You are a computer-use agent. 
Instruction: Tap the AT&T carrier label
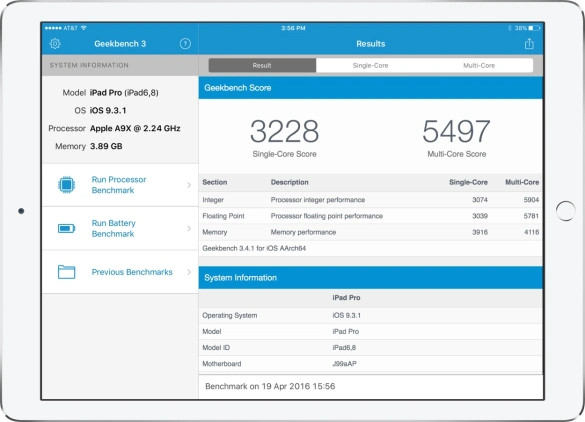click(x=70, y=28)
